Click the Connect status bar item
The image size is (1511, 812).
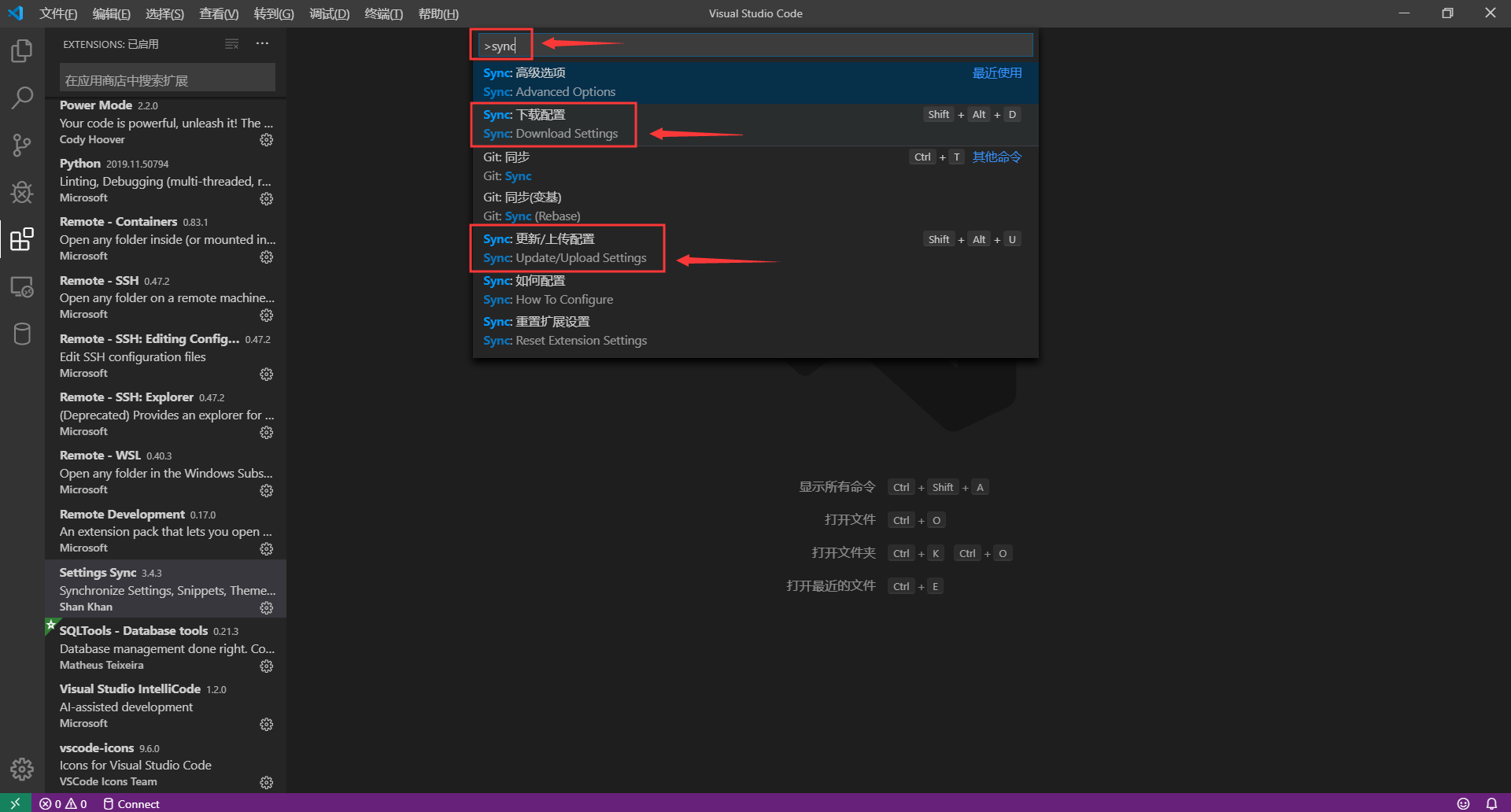(131, 803)
